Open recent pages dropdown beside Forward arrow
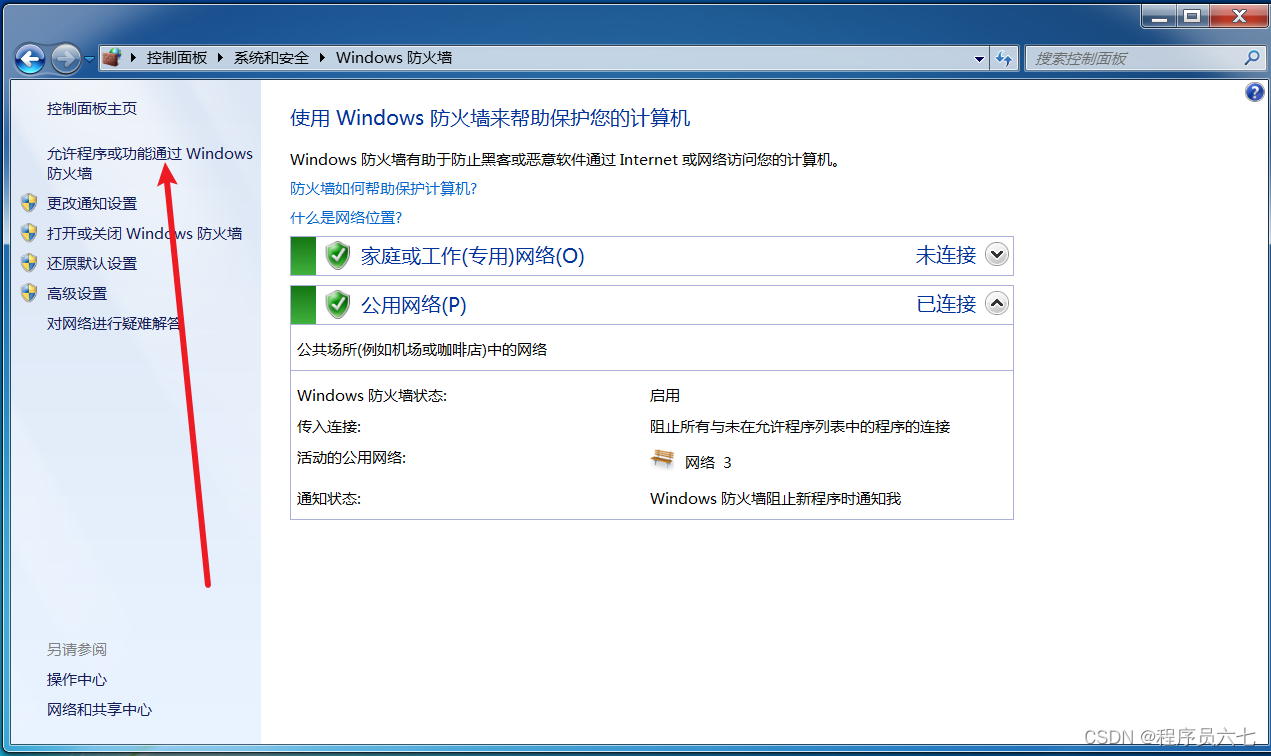The height and width of the screenshot is (756, 1271). (89, 59)
